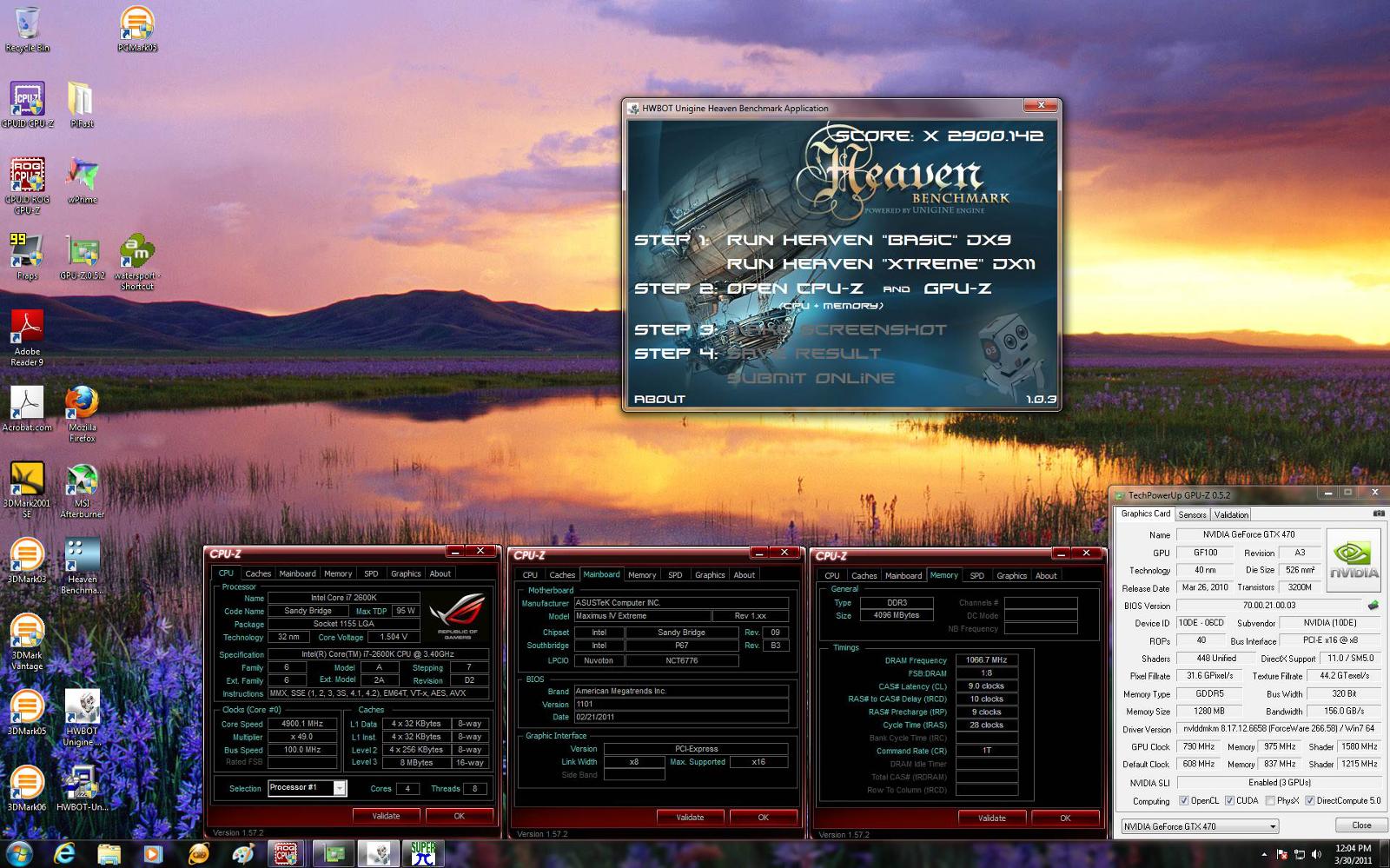This screenshot has height=868, width=1390.
Task: Select the Graphics Card tab in GPU-Z
Action: tap(1145, 514)
